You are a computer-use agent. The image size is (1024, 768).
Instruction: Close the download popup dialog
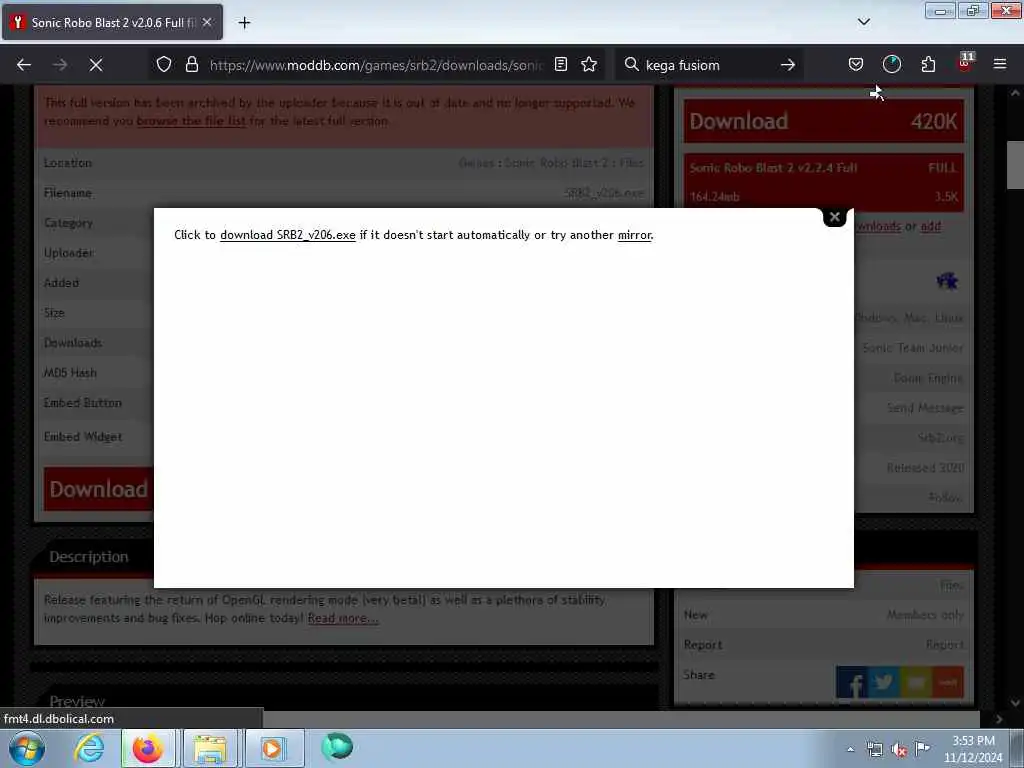[834, 217]
